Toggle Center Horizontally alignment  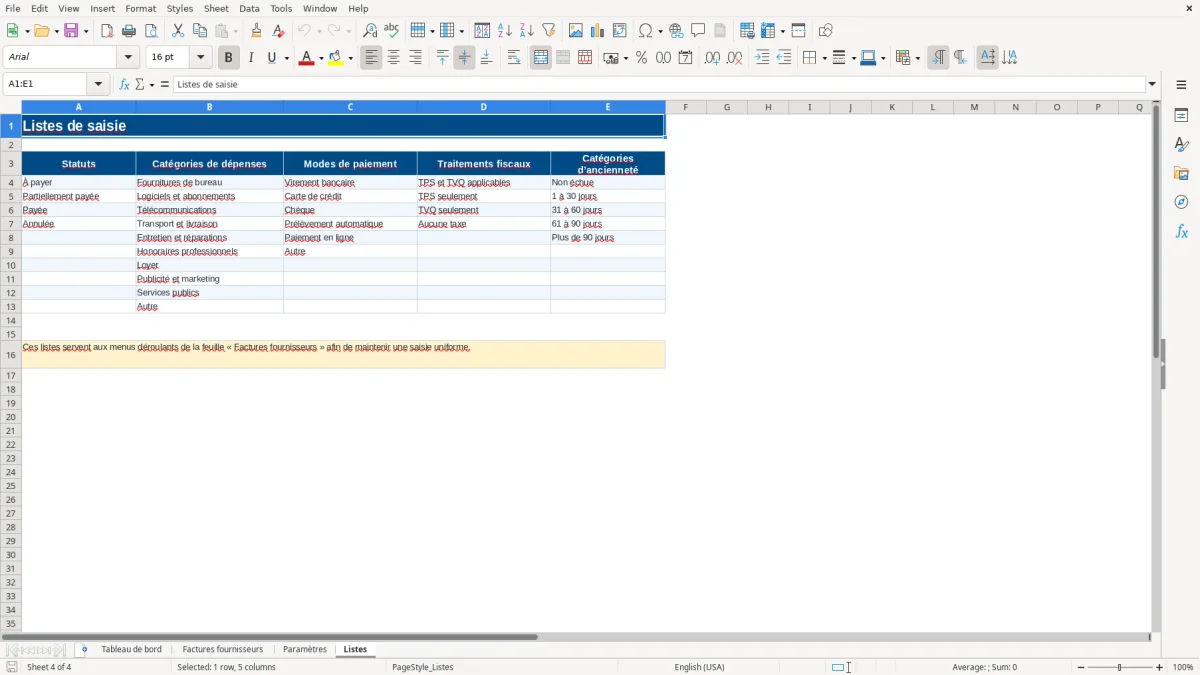393,58
